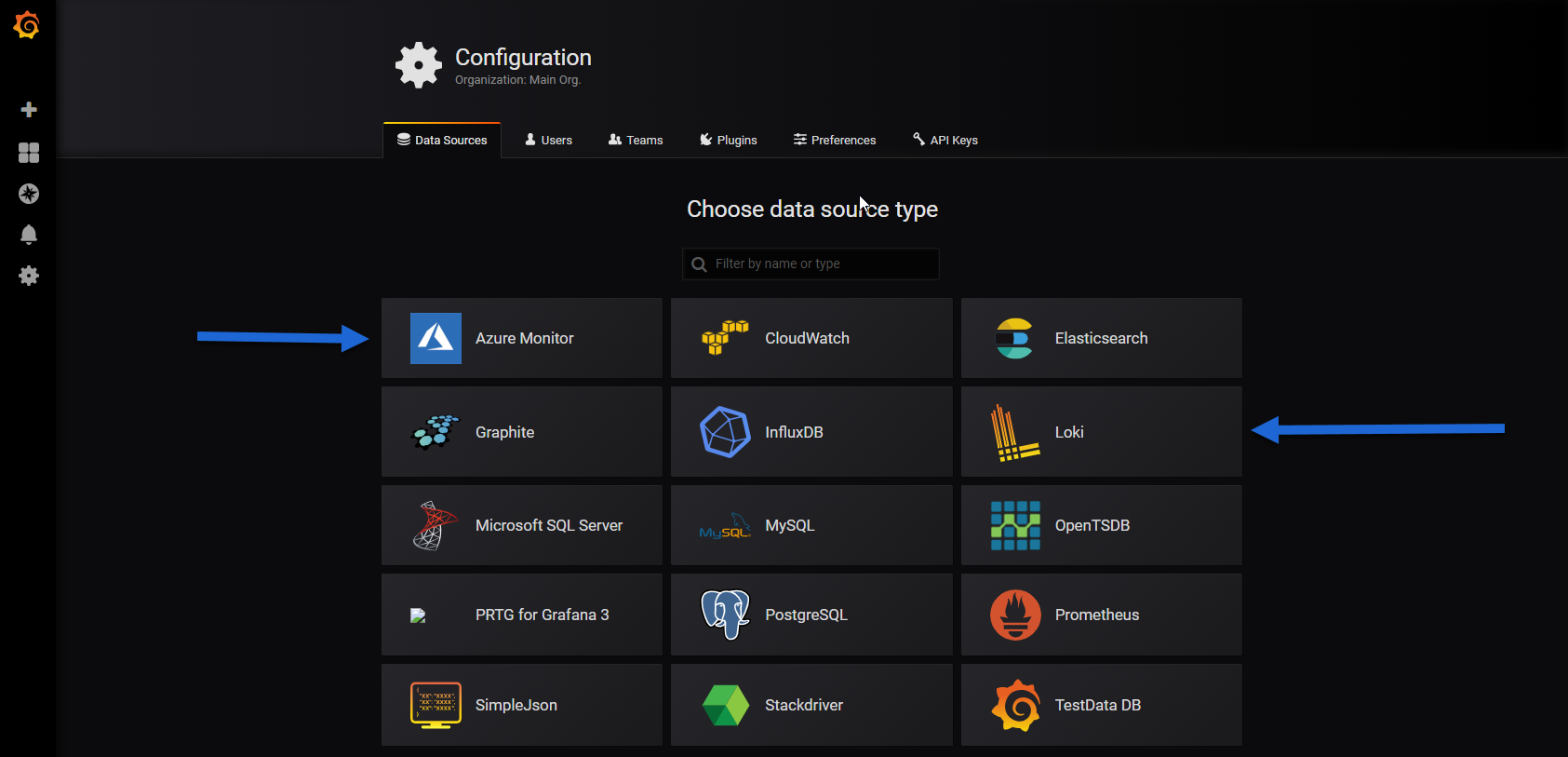Click the TestData DB Grafana icon

[1015, 705]
